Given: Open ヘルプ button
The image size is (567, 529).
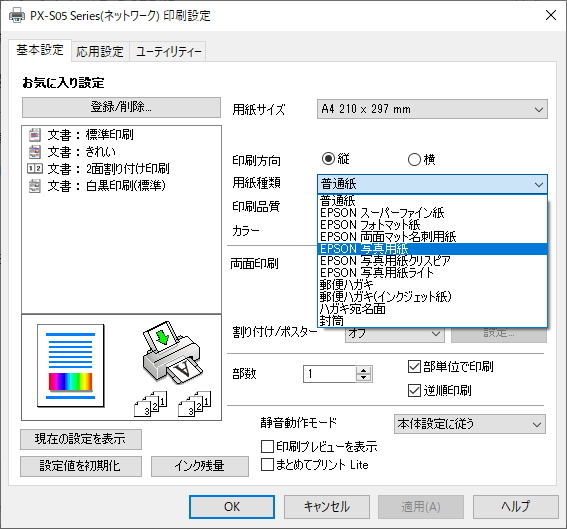Looking at the screenshot, I should (516, 507).
